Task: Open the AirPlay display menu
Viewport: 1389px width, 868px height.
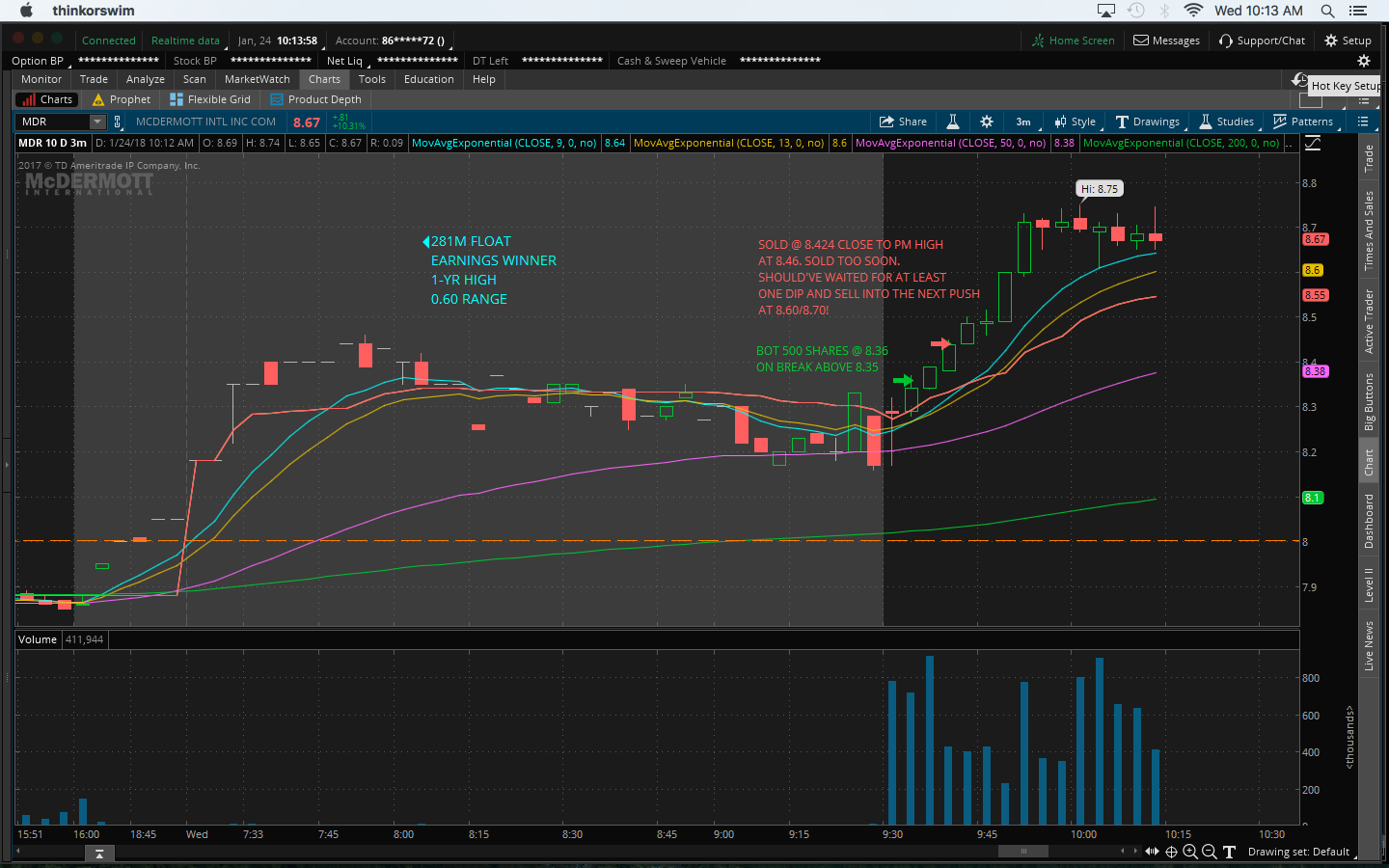Action: [1106, 11]
